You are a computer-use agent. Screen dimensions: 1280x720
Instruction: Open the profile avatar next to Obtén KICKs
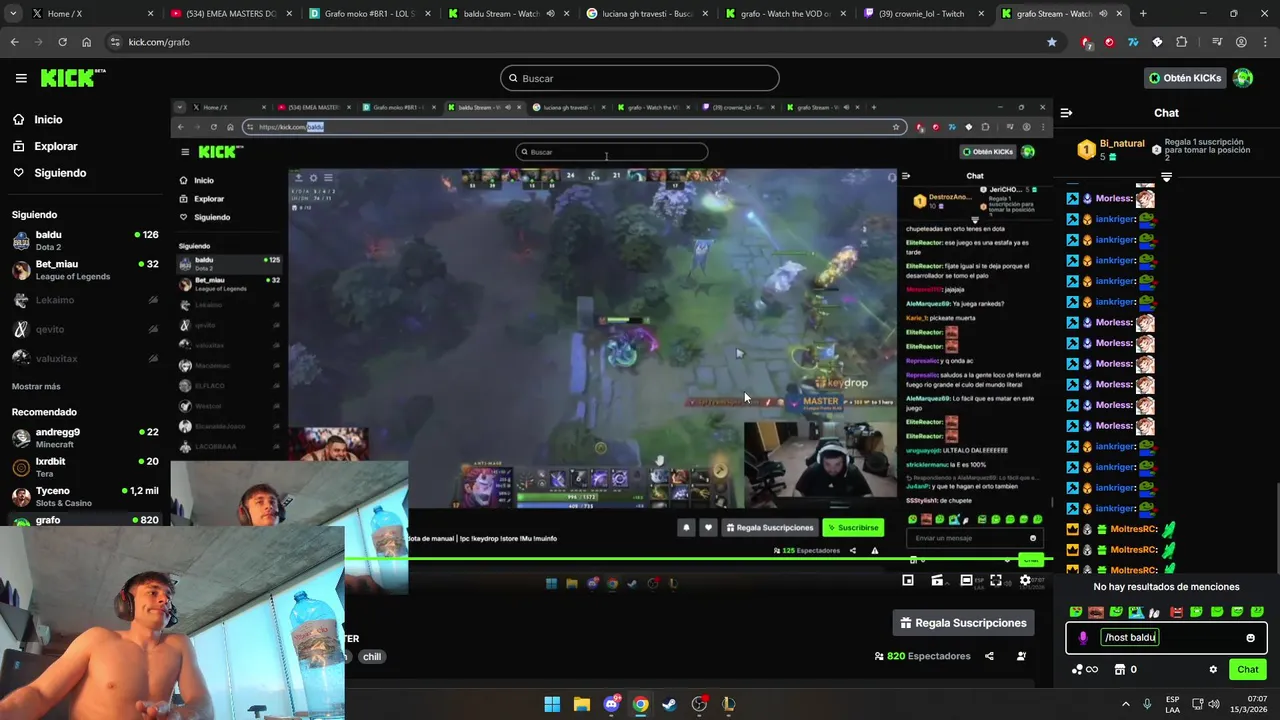(x=1243, y=78)
